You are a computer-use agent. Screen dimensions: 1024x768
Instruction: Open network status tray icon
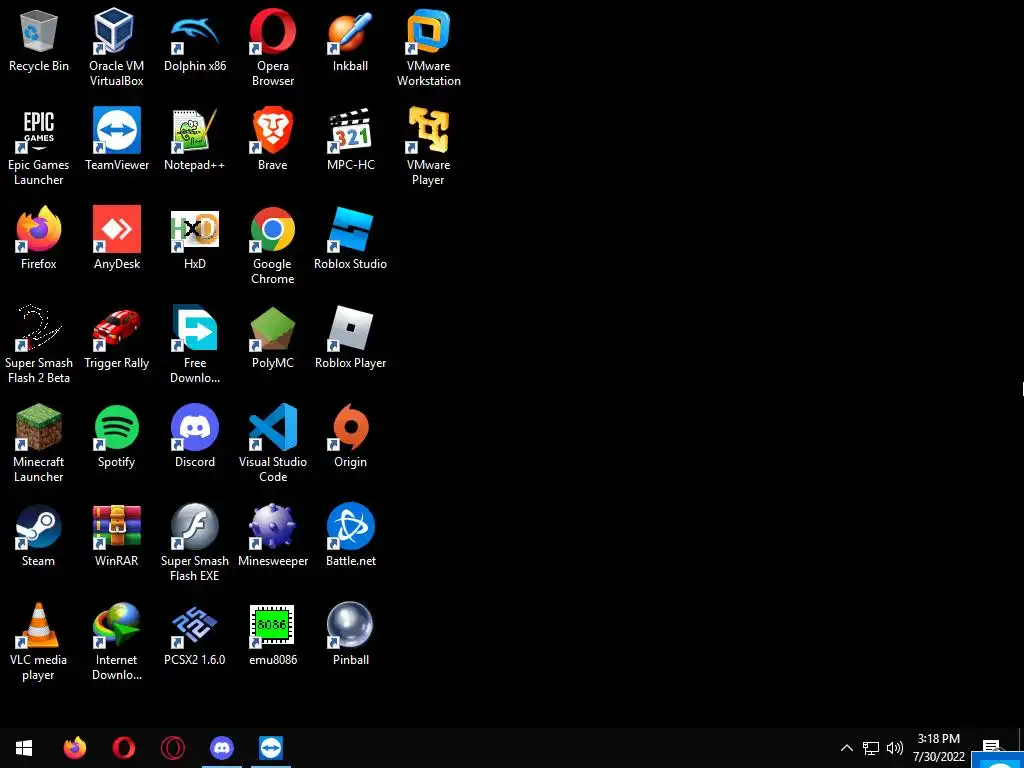click(871, 748)
